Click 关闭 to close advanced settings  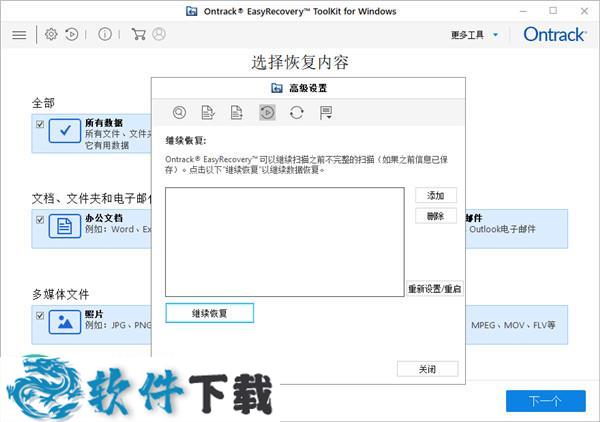coord(427,369)
